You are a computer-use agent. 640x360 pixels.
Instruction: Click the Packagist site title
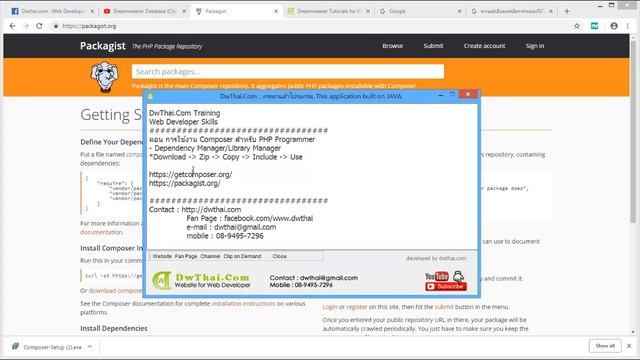[103, 46]
